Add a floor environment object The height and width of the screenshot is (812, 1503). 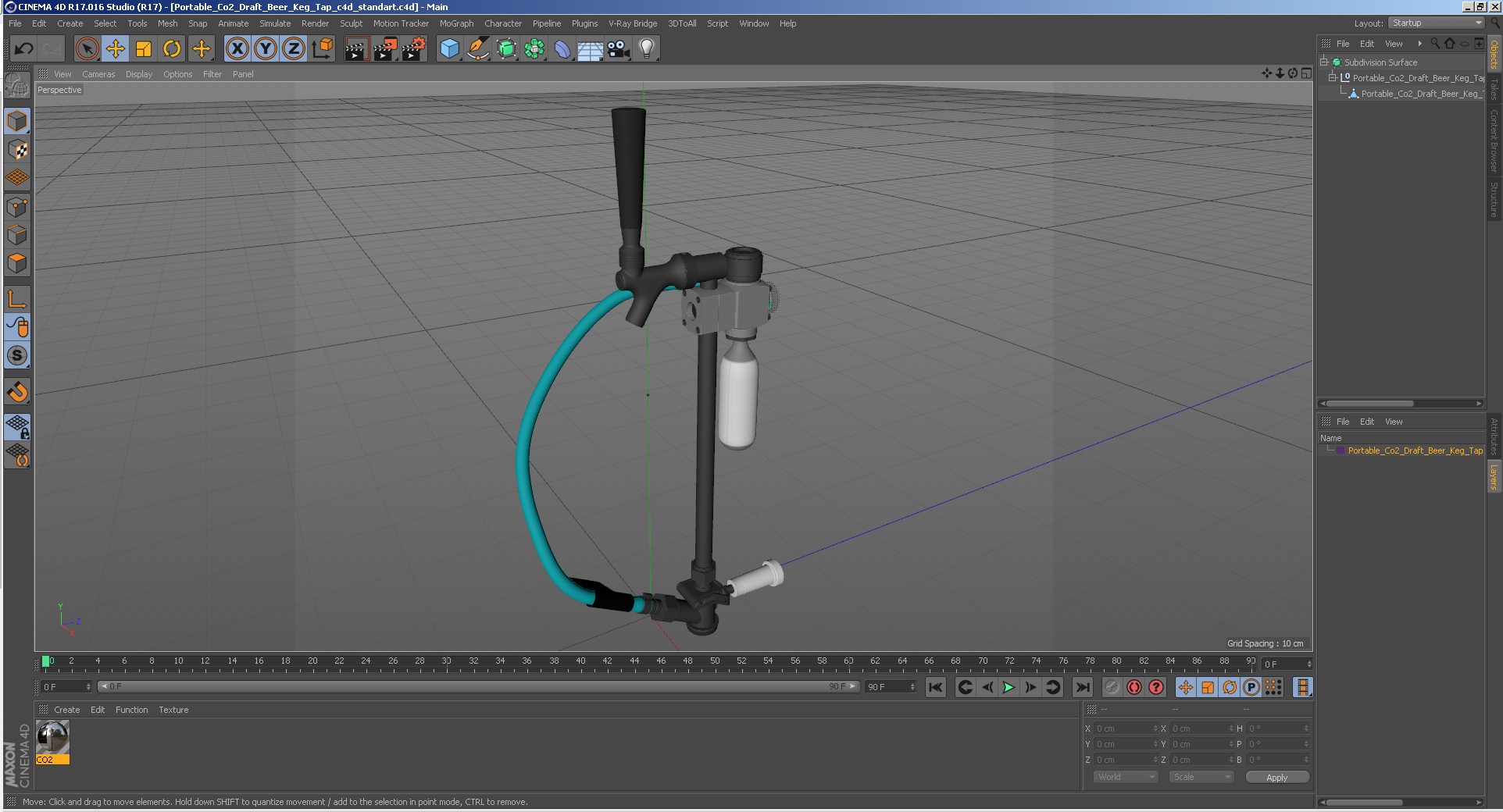(590, 49)
